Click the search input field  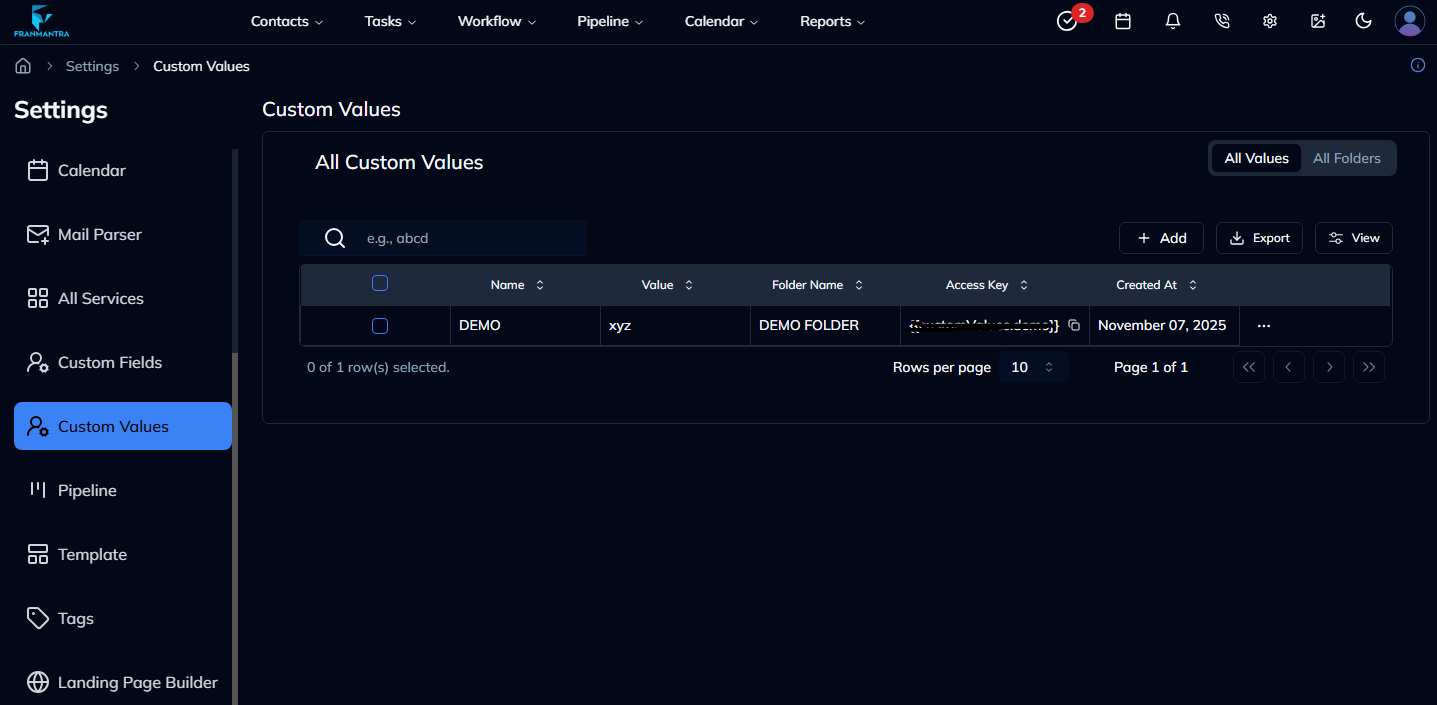445,238
